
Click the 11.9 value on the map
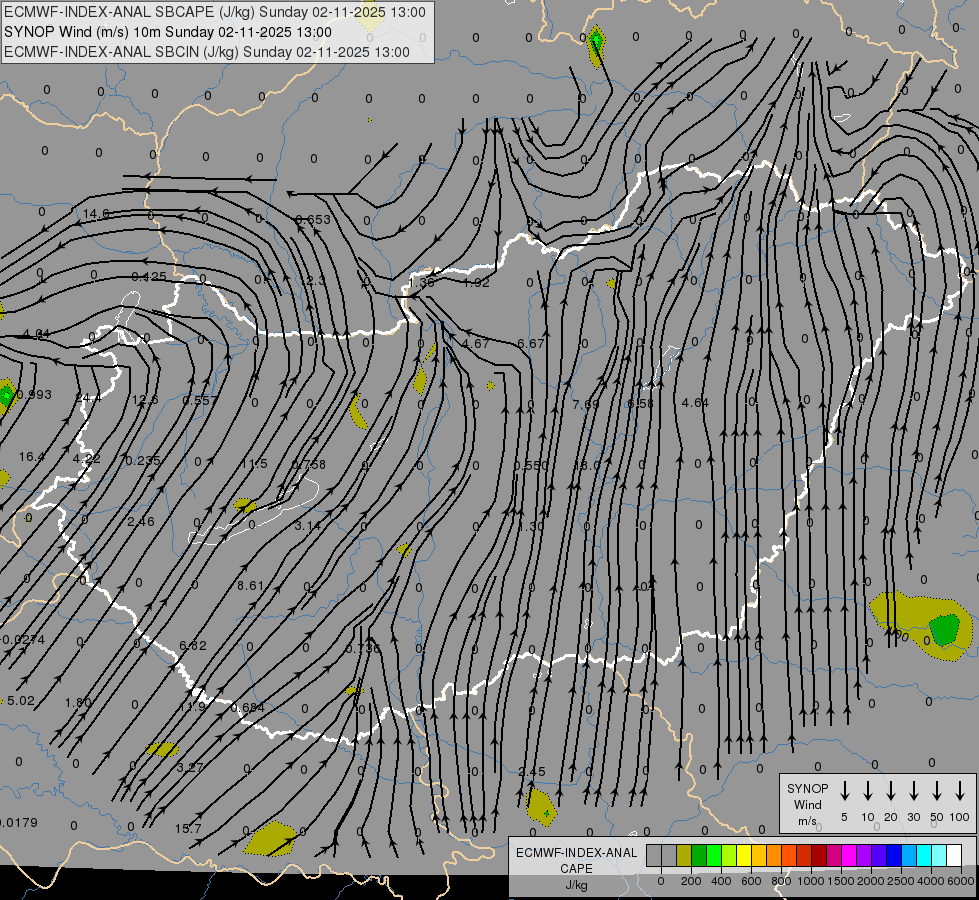coord(192,707)
